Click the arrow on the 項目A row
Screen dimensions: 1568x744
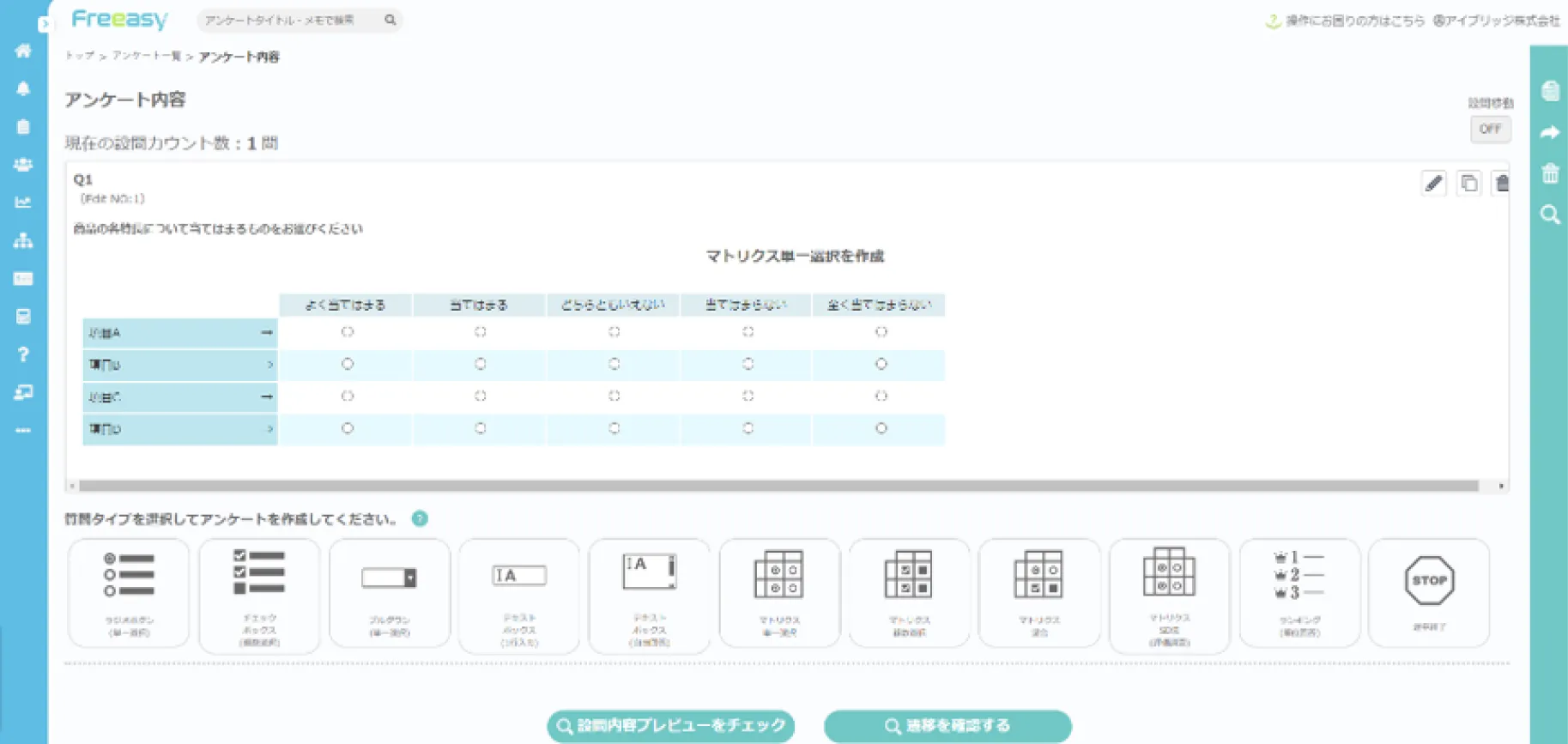[x=267, y=332]
